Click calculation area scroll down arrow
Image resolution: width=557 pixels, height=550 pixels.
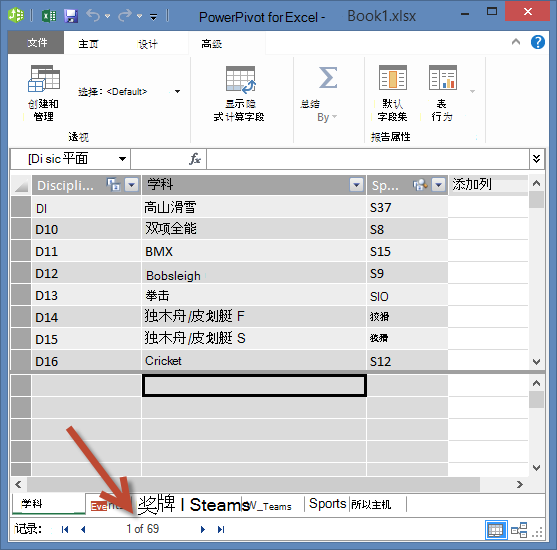[x=536, y=468]
